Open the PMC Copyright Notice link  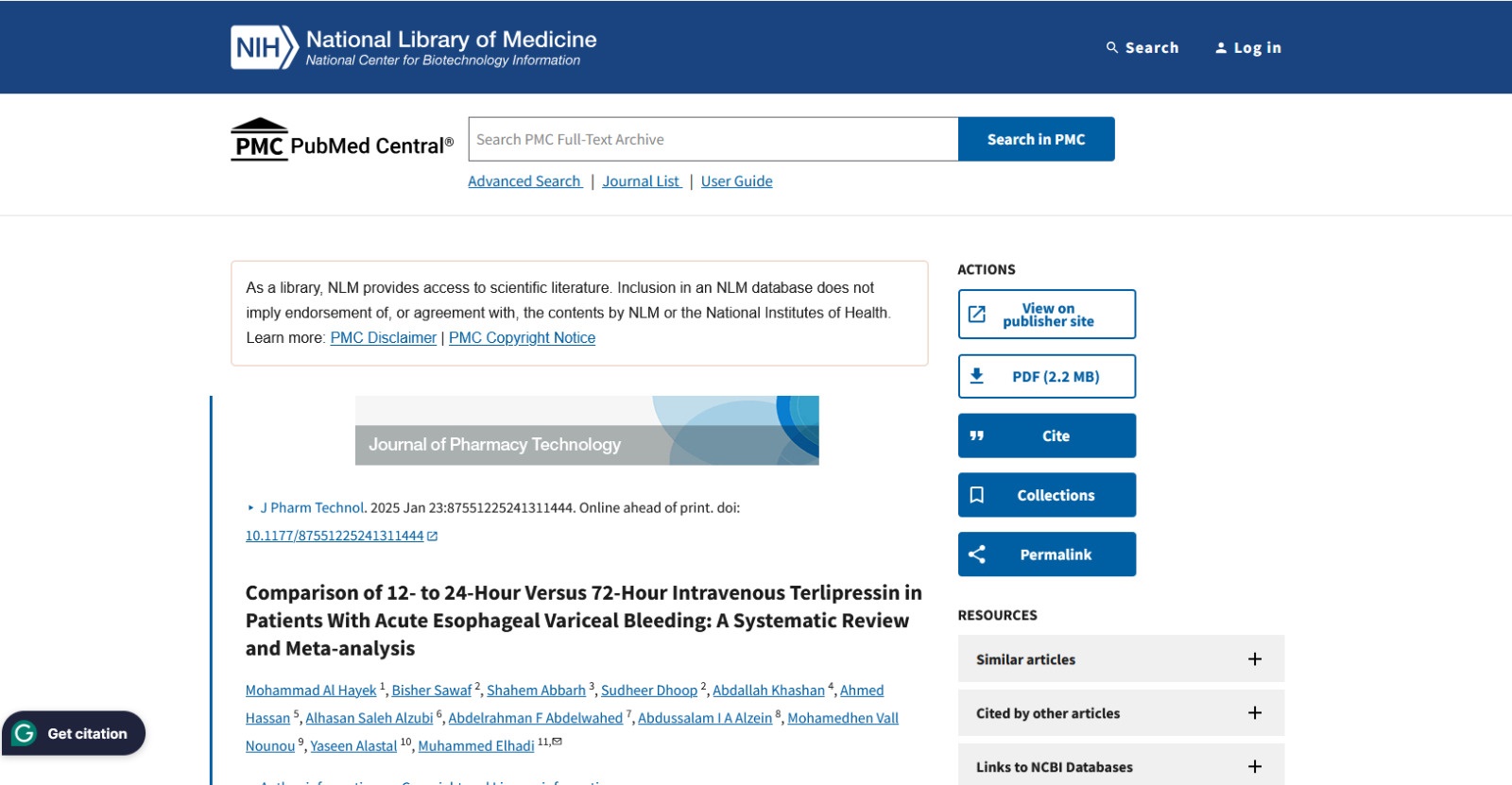(x=522, y=338)
